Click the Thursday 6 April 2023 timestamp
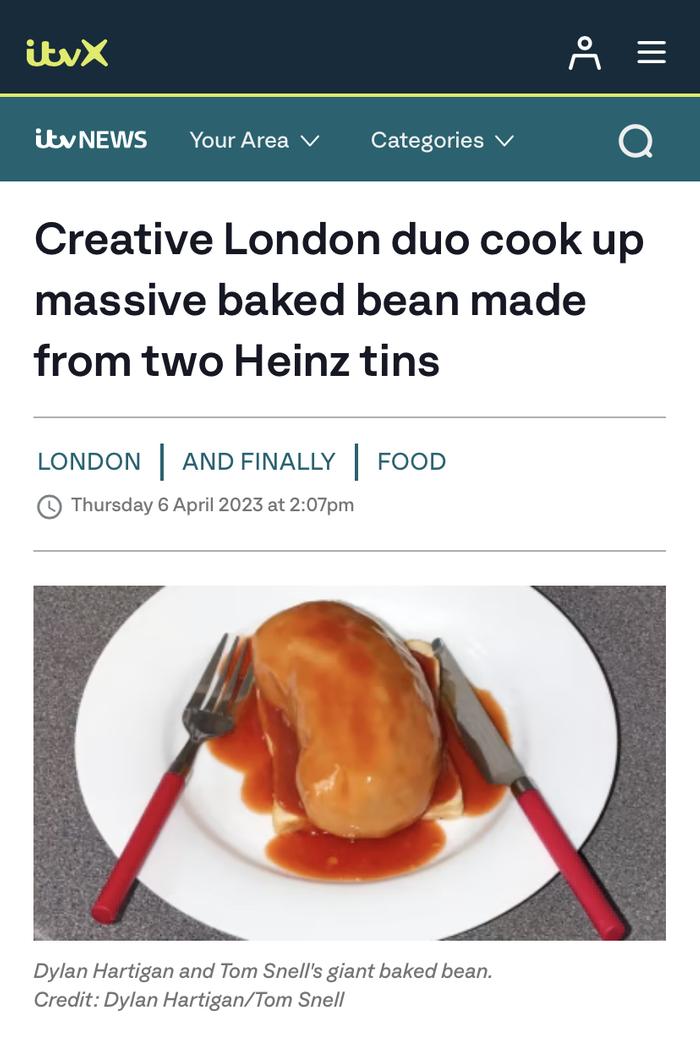Viewport: 700px width, 1057px height. tap(212, 505)
